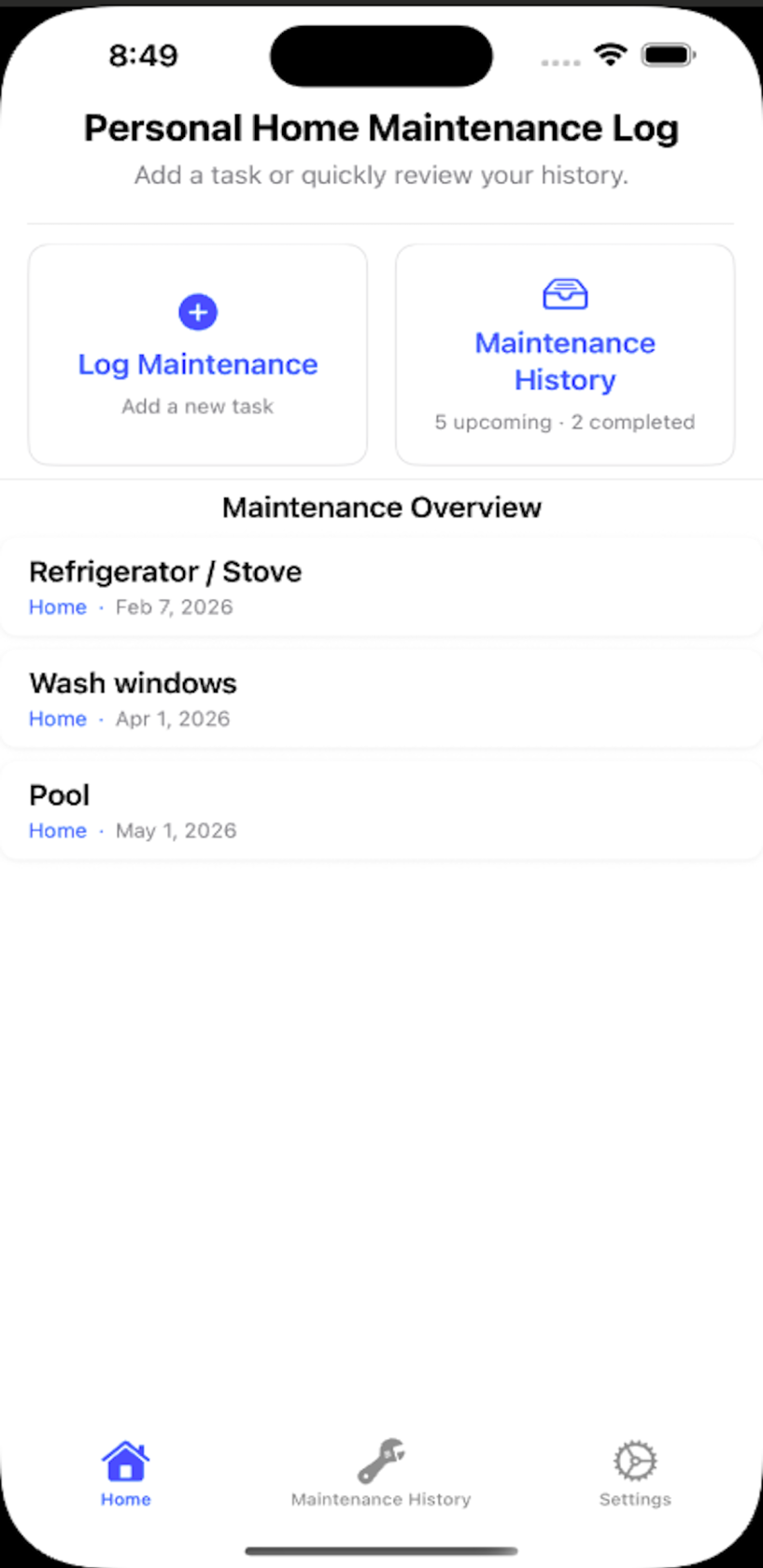Tap the cellular signal dots
Viewport: 763px width, 1568px height.
[560, 63]
